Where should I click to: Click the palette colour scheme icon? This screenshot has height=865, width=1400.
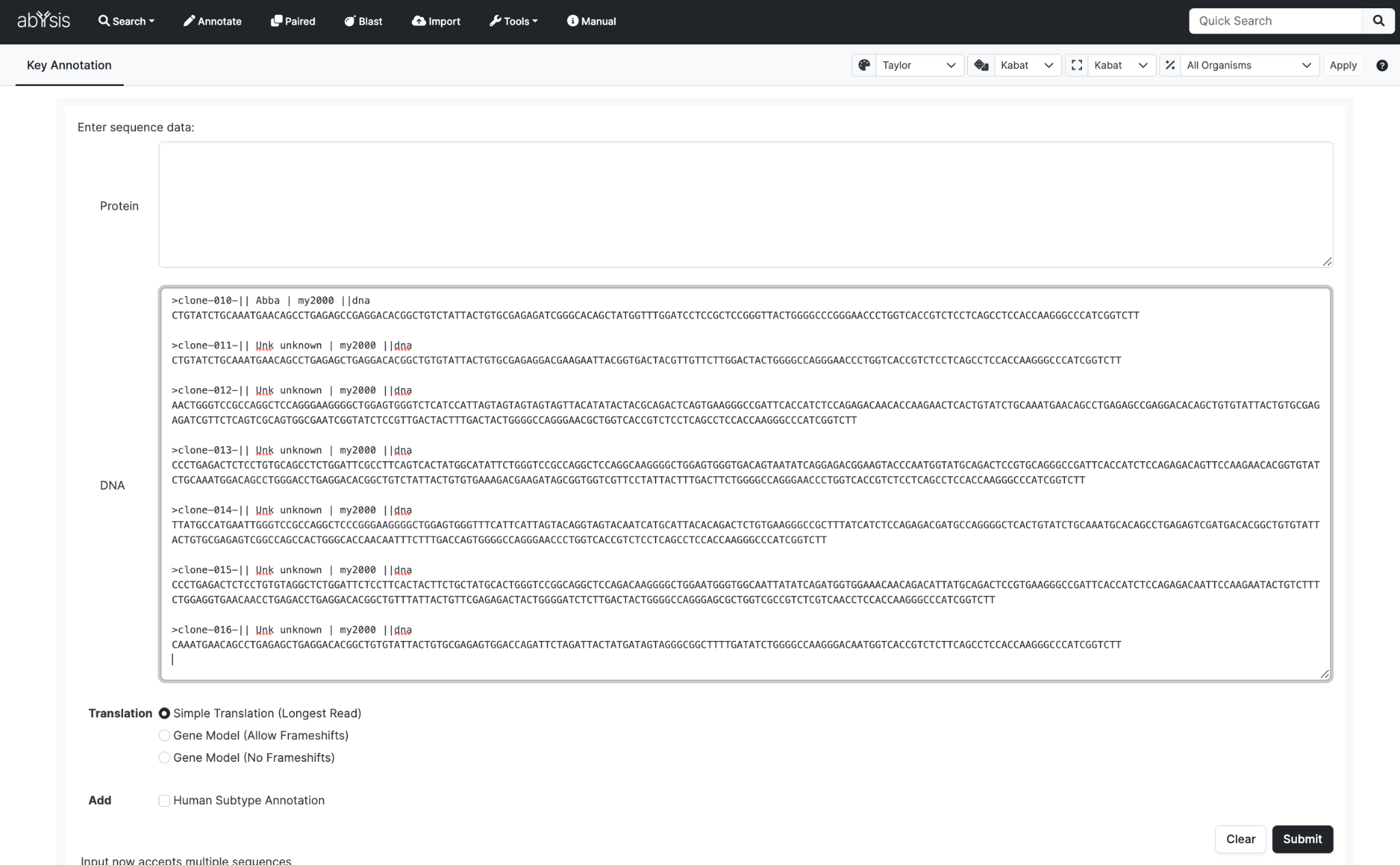864,65
